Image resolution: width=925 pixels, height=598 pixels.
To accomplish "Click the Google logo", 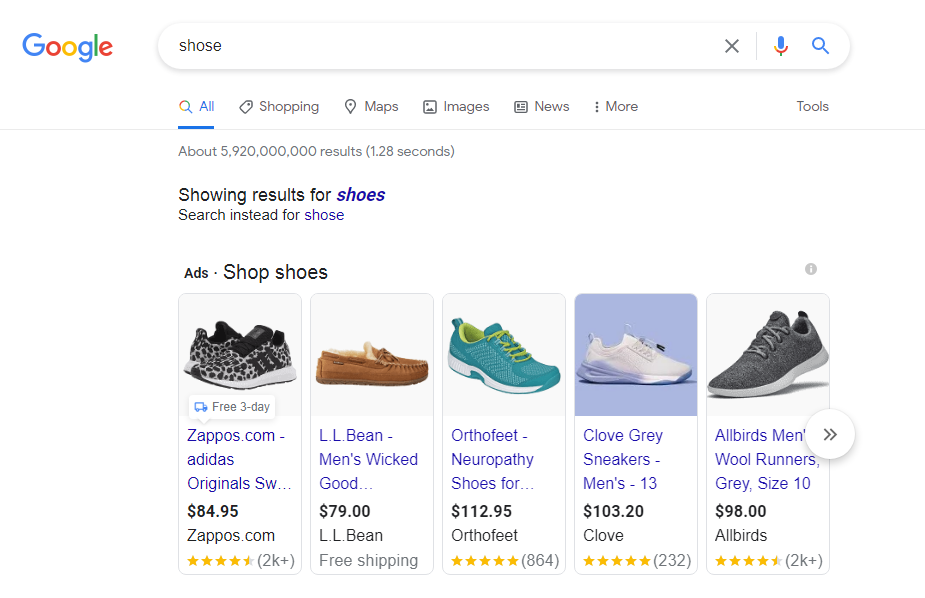I will pyautogui.click(x=67, y=47).
